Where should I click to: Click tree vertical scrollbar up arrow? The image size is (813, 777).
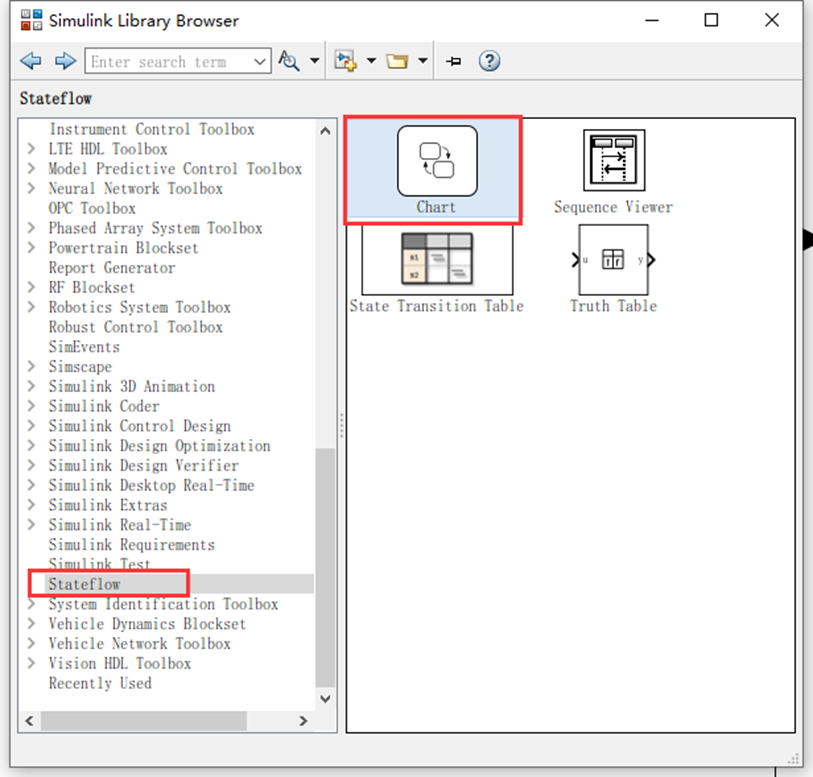[x=325, y=131]
